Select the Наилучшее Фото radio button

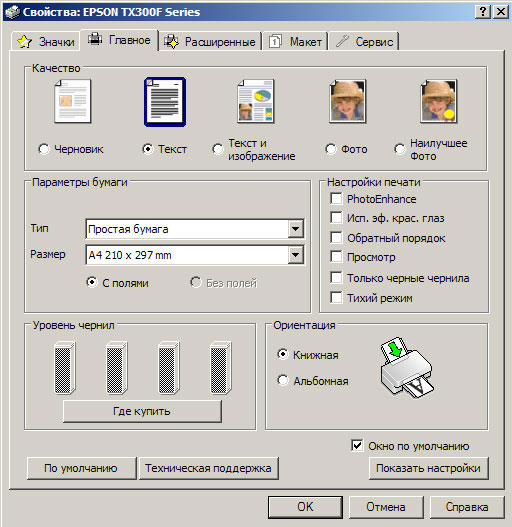tap(400, 149)
